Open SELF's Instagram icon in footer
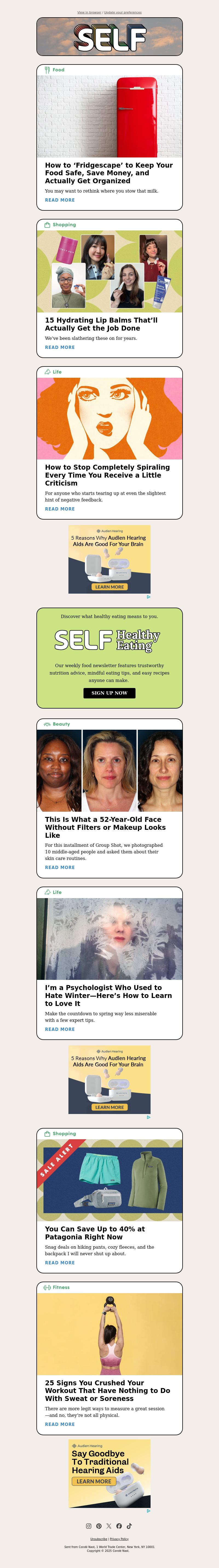 click(89, 1526)
